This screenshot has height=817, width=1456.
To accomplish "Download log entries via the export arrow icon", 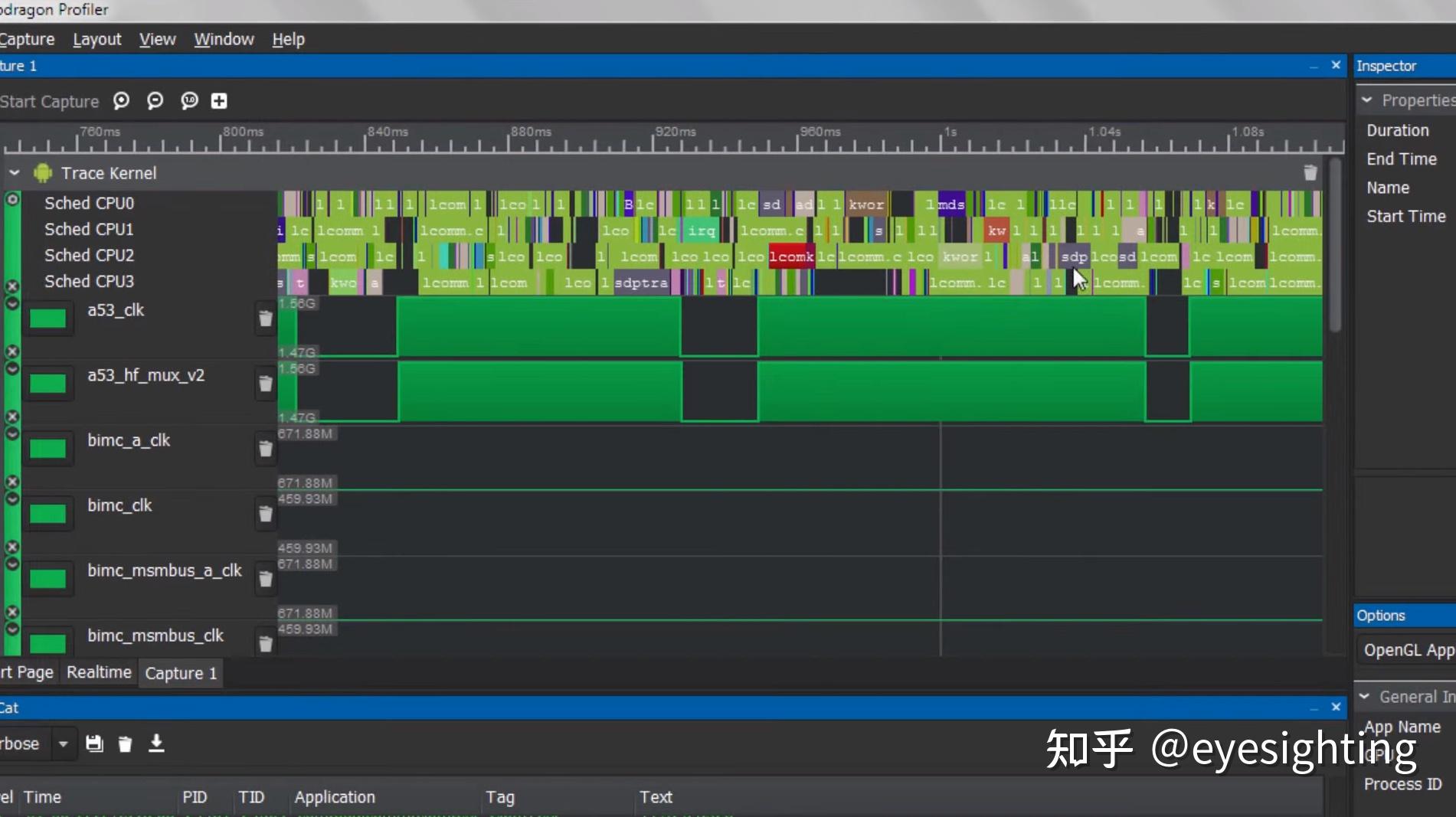I will 156,743.
